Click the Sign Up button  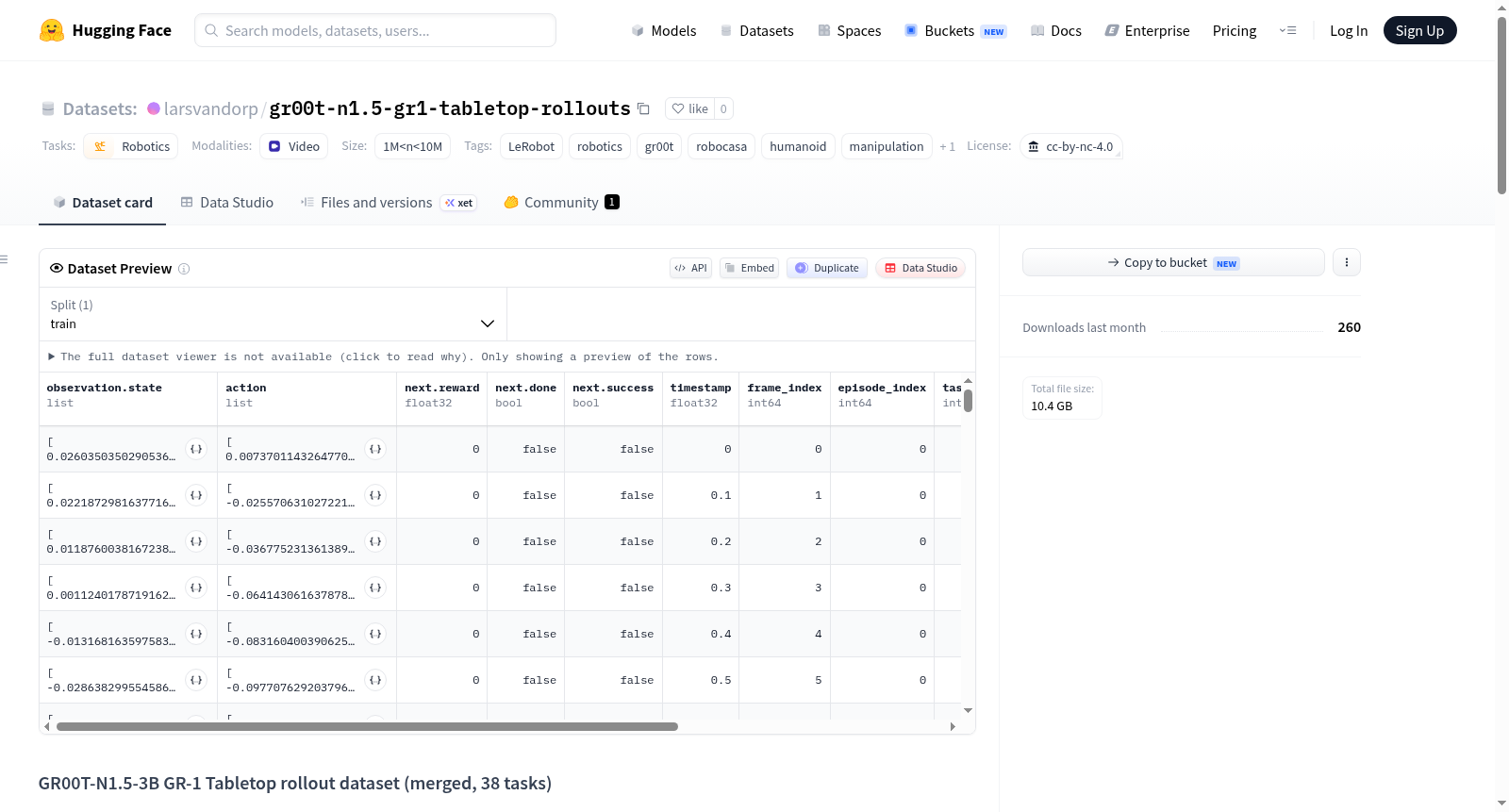[1419, 30]
